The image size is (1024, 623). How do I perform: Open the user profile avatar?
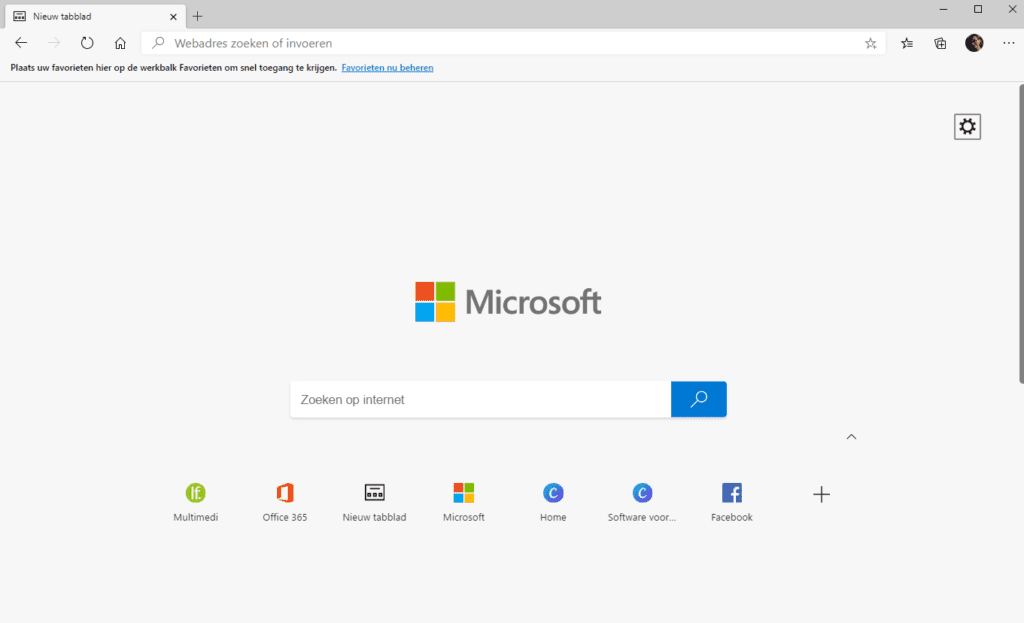coord(974,43)
